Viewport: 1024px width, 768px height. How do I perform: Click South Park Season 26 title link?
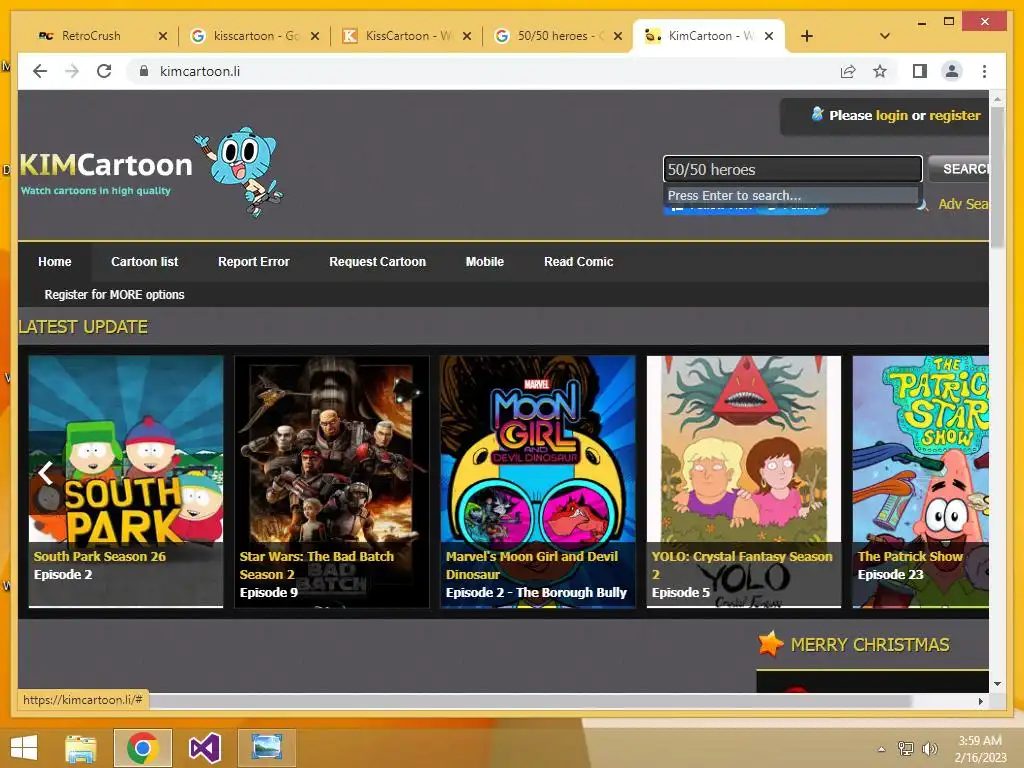[100, 556]
